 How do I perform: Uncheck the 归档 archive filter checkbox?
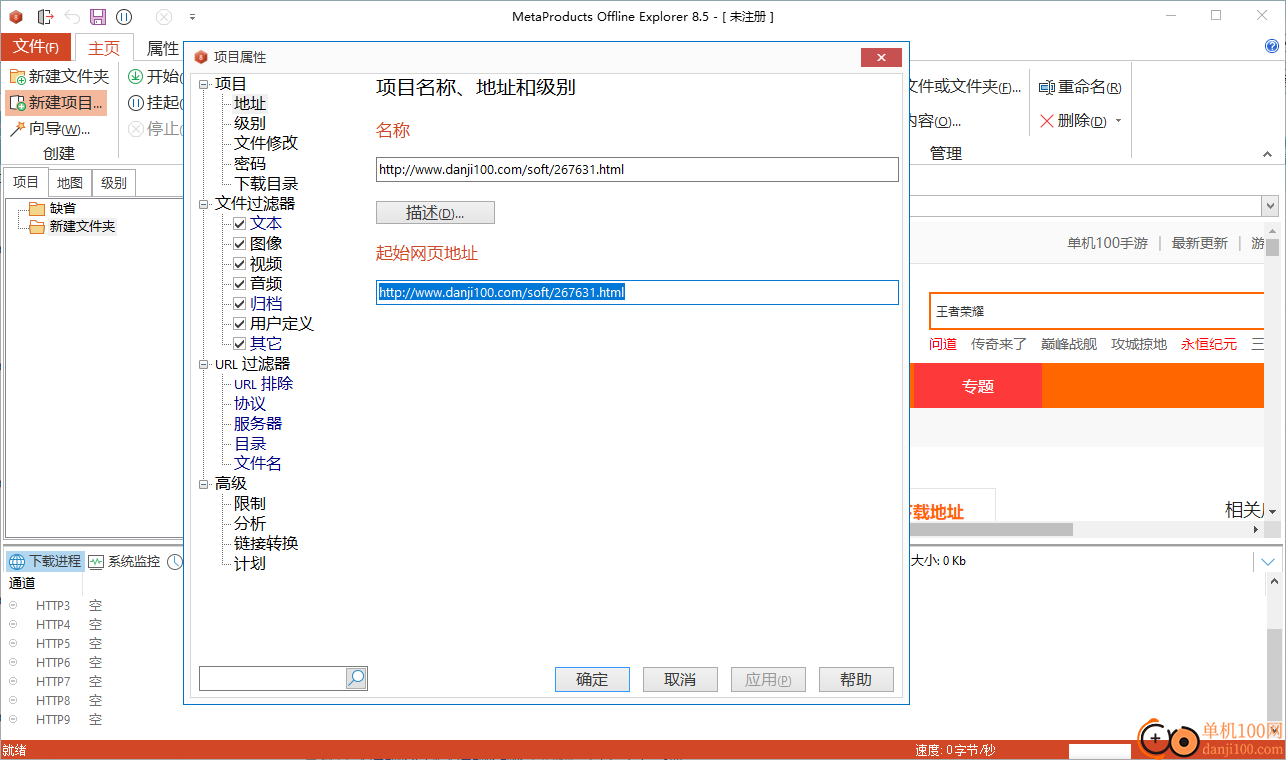pos(240,304)
